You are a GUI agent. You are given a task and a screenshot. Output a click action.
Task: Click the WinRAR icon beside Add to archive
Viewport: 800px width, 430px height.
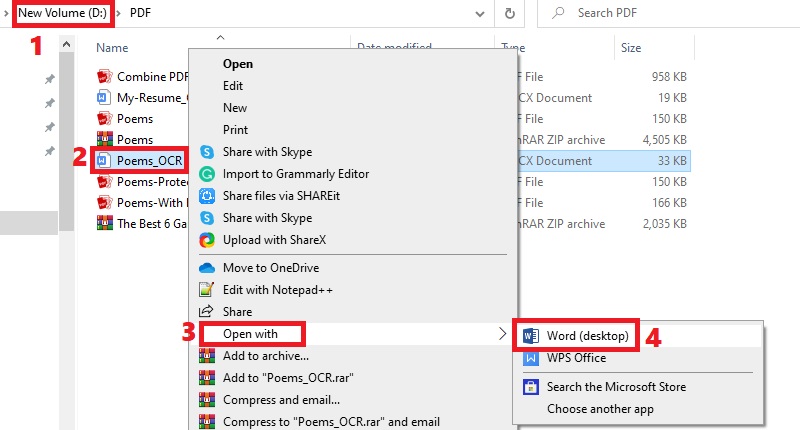(x=207, y=356)
